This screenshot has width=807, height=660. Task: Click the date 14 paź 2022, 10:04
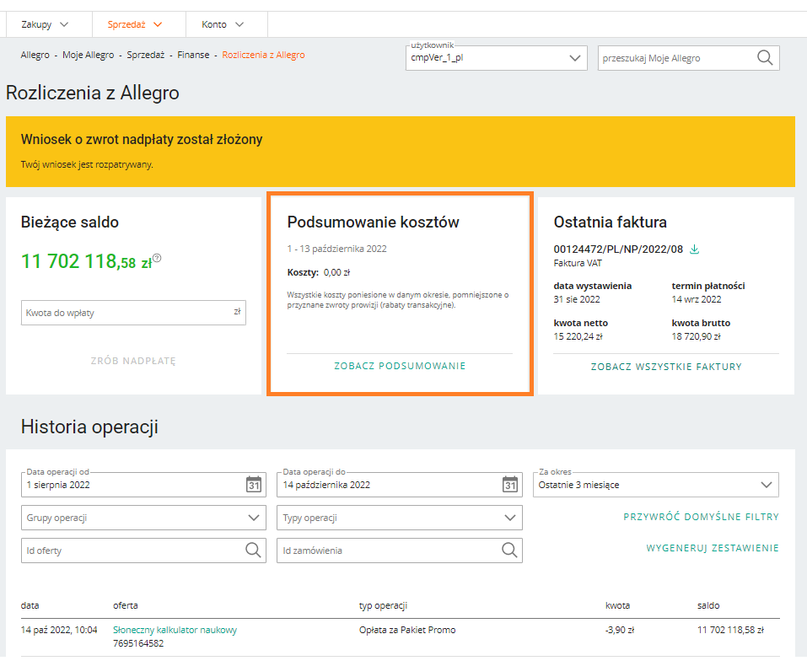coord(59,630)
